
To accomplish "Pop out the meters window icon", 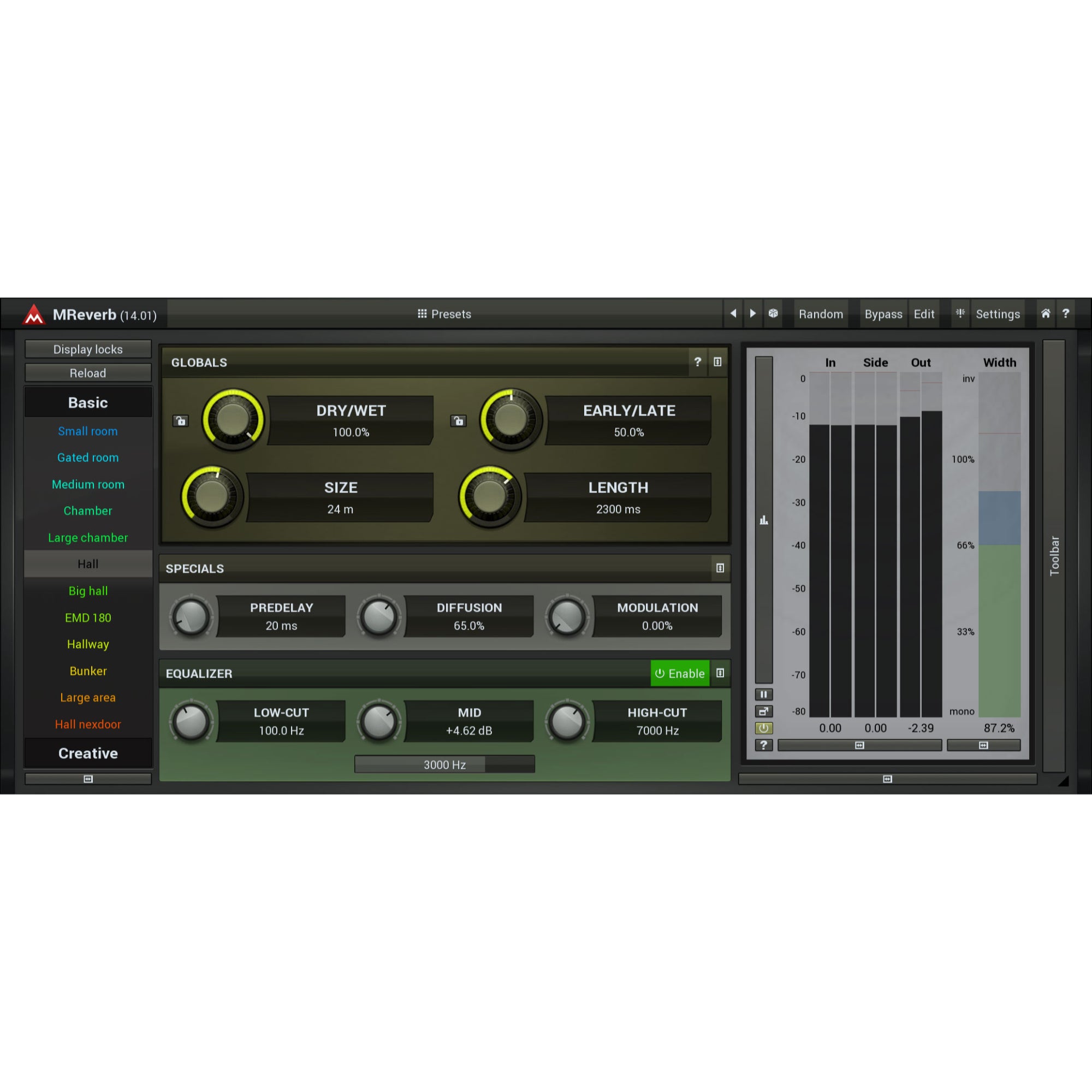I will point(764,711).
